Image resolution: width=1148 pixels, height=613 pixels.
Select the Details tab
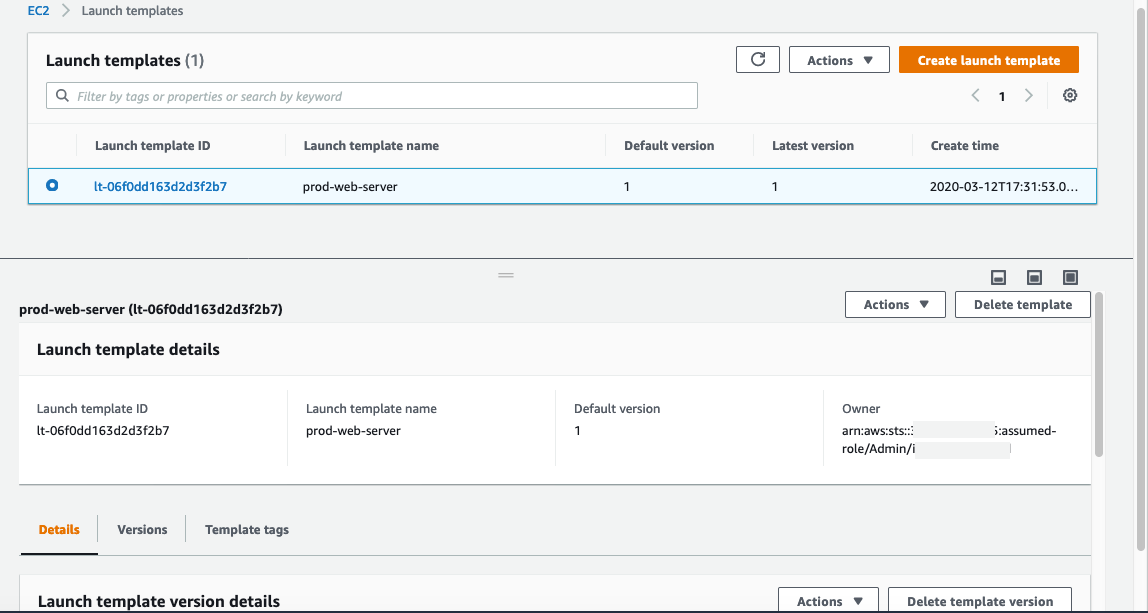(x=58, y=529)
